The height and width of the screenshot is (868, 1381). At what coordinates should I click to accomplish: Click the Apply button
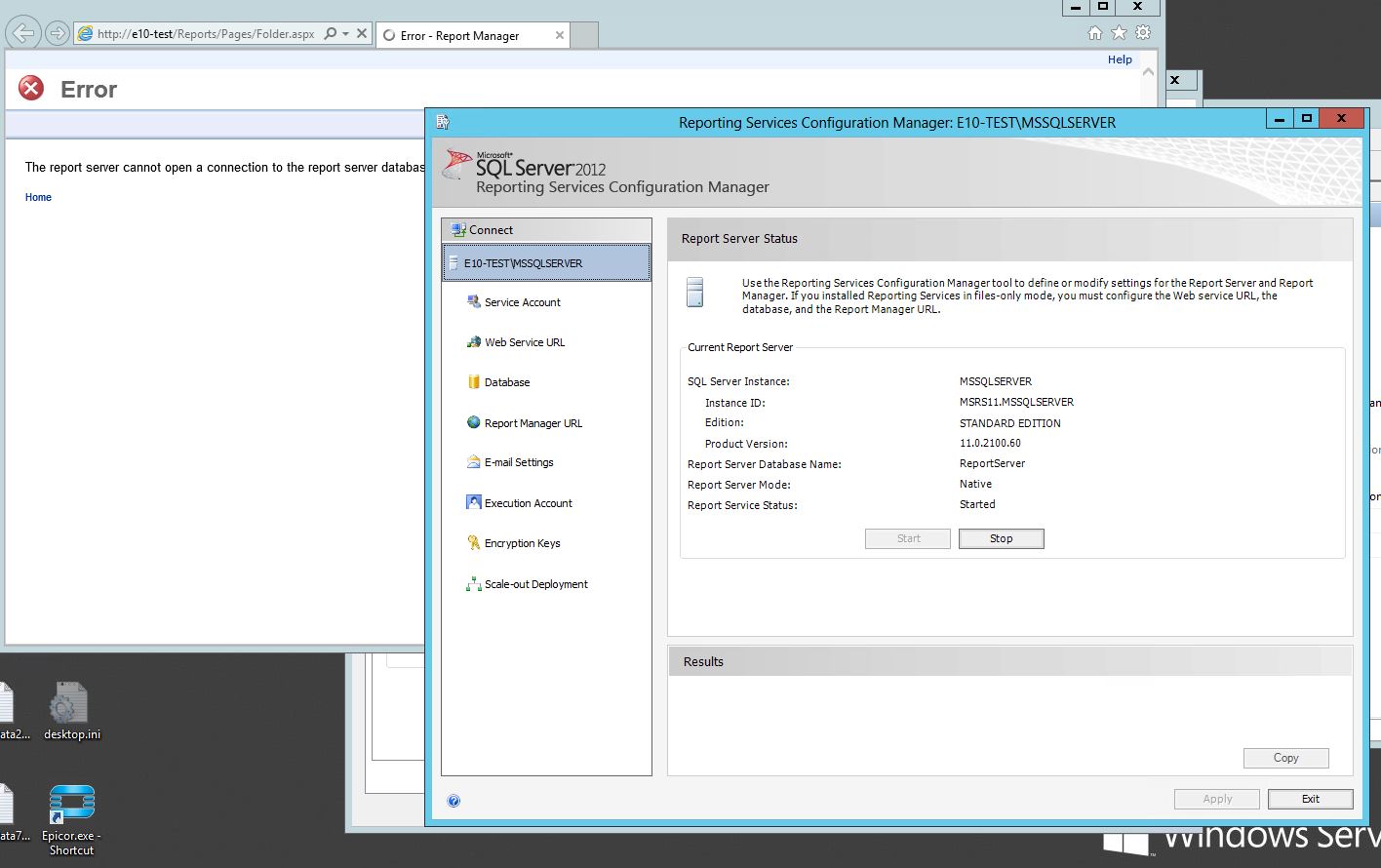[x=1217, y=799]
